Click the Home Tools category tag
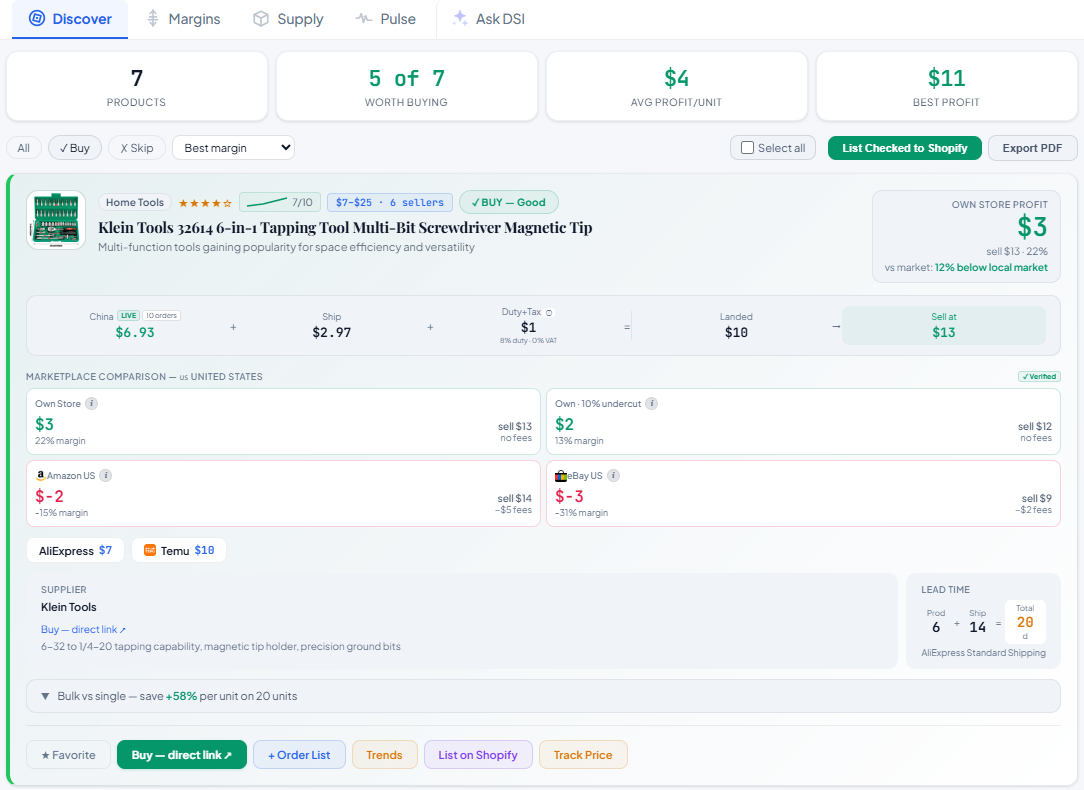The width and height of the screenshot is (1084, 790). point(135,203)
